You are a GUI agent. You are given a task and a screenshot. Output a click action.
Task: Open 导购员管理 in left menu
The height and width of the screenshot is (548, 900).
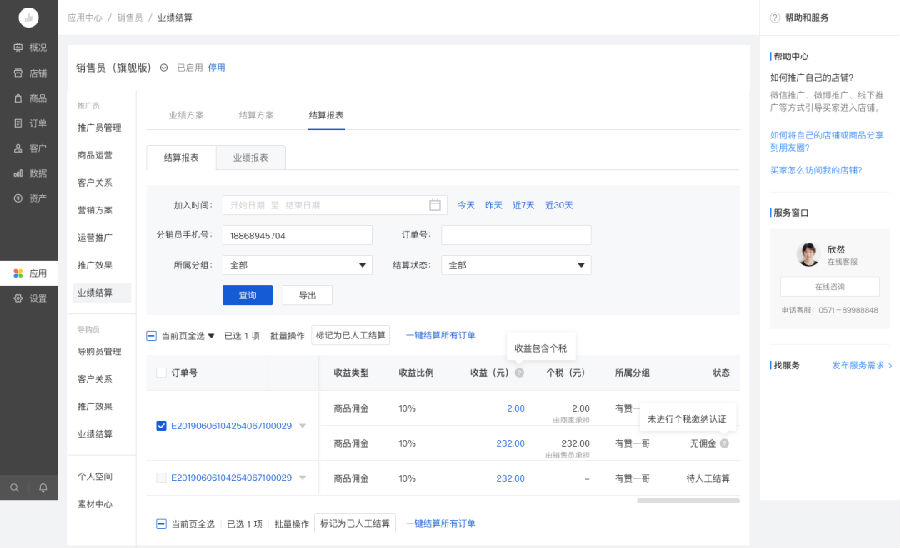point(99,351)
